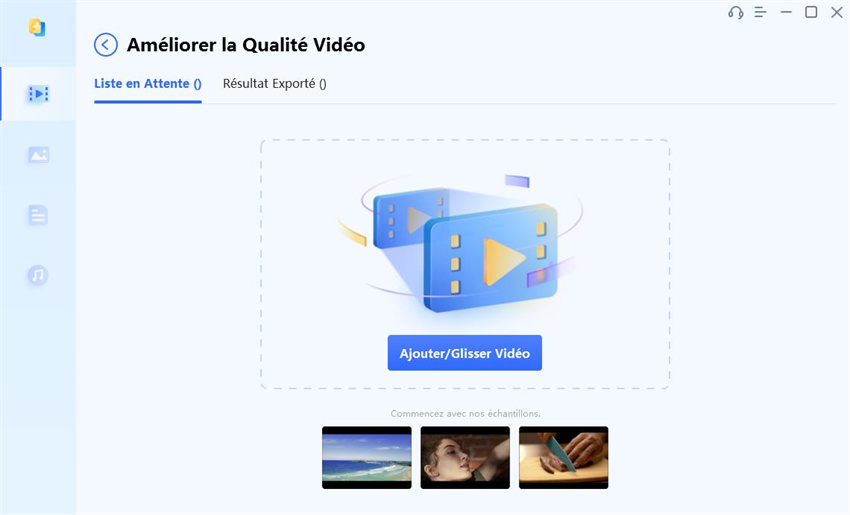Select the knife cutting meat sample thumbnail
This screenshot has height=515, width=850.
pos(564,458)
